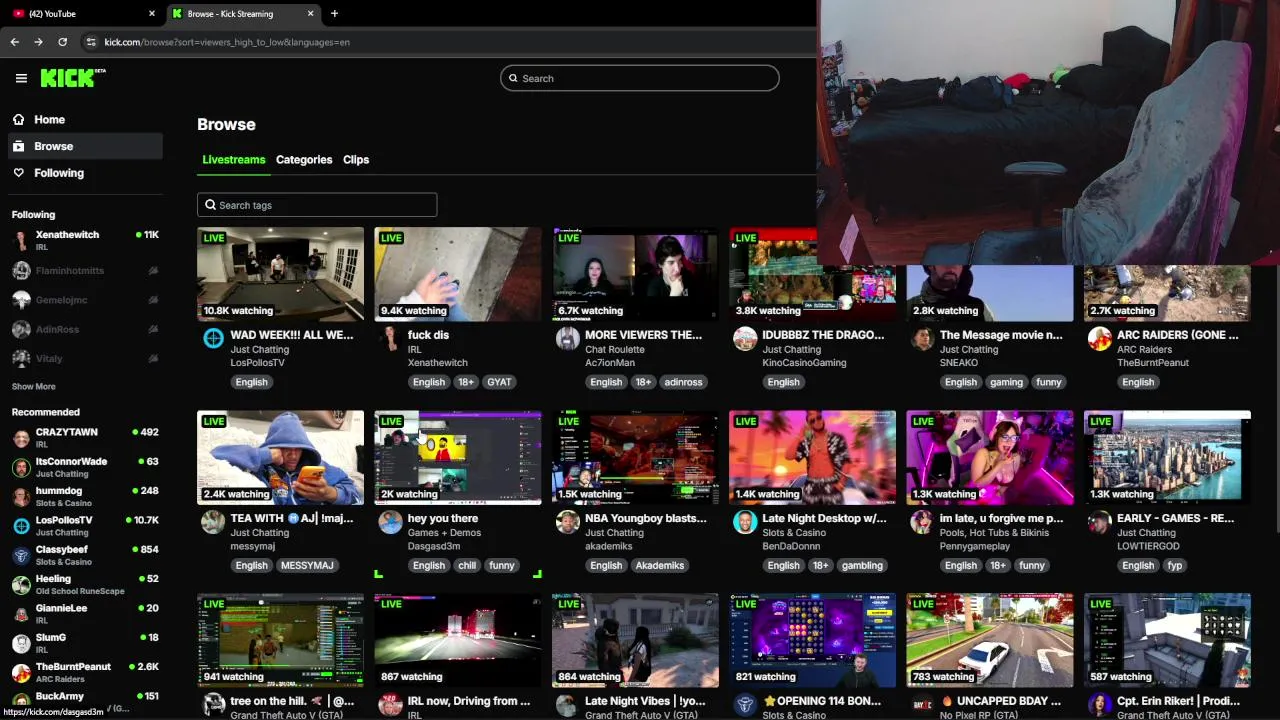Click the fyp tag under LOWTIERGOD
The height and width of the screenshot is (720, 1280).
[1175, 565]
